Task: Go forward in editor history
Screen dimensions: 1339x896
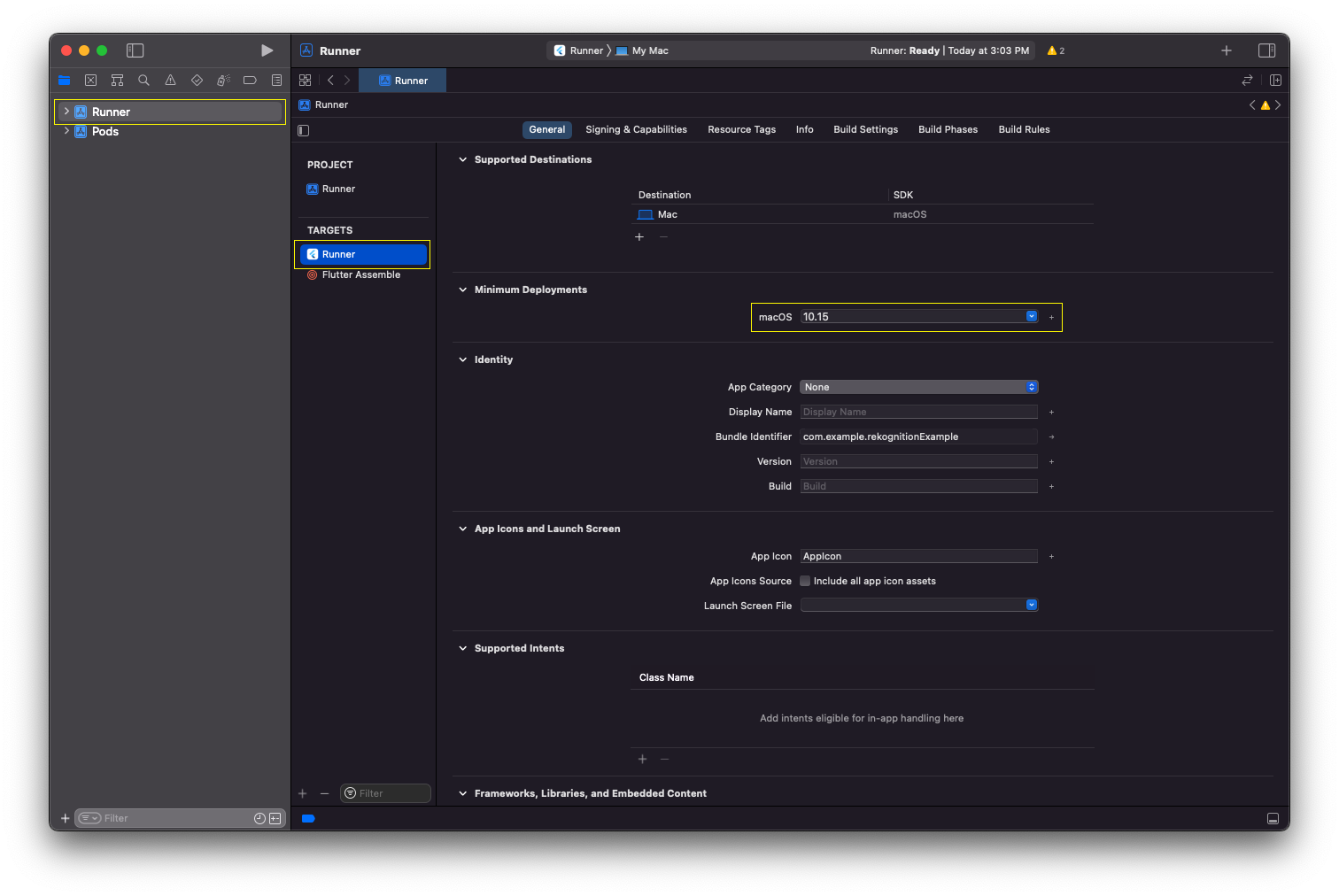Action: click(347, 80)
